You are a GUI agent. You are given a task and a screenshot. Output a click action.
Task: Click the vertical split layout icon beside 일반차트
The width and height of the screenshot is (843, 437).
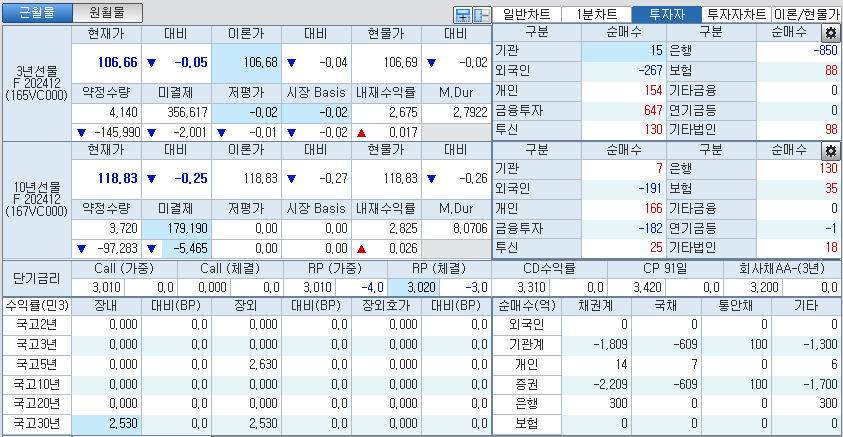tap(482, 15)
